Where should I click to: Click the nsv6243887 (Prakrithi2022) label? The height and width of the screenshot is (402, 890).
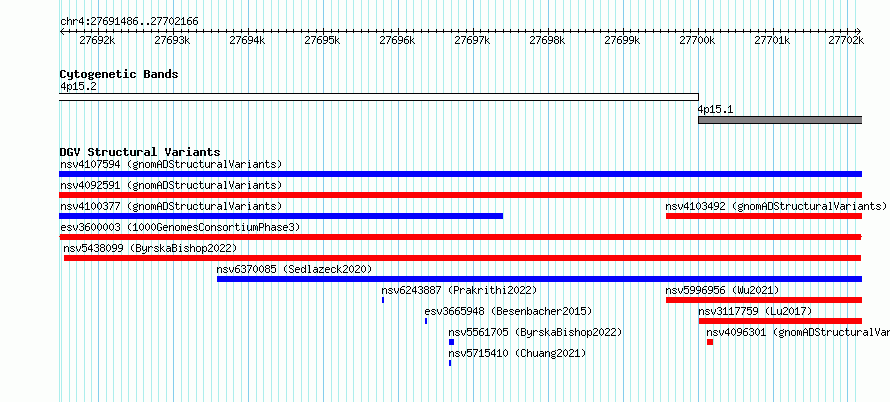pos(459,291)
